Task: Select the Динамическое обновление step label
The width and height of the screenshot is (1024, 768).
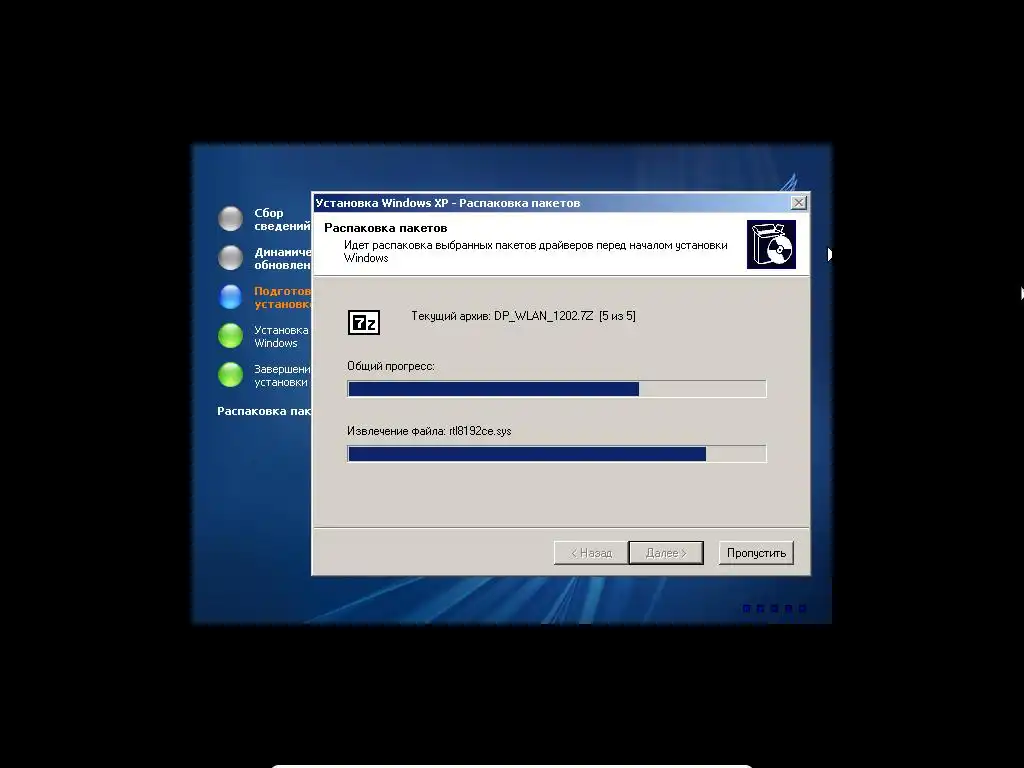Action: (x=282, y=259)
